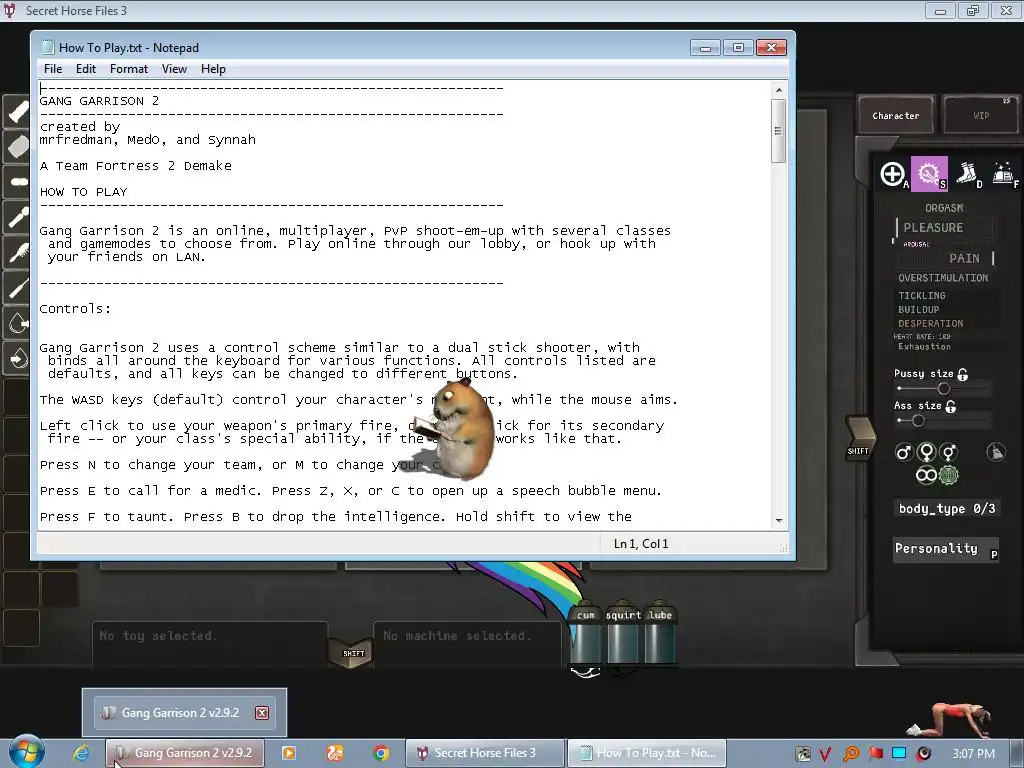This screenshot has width=1024, height=768.
Task: Open the Personality panel button
Action: pos(946,549)
